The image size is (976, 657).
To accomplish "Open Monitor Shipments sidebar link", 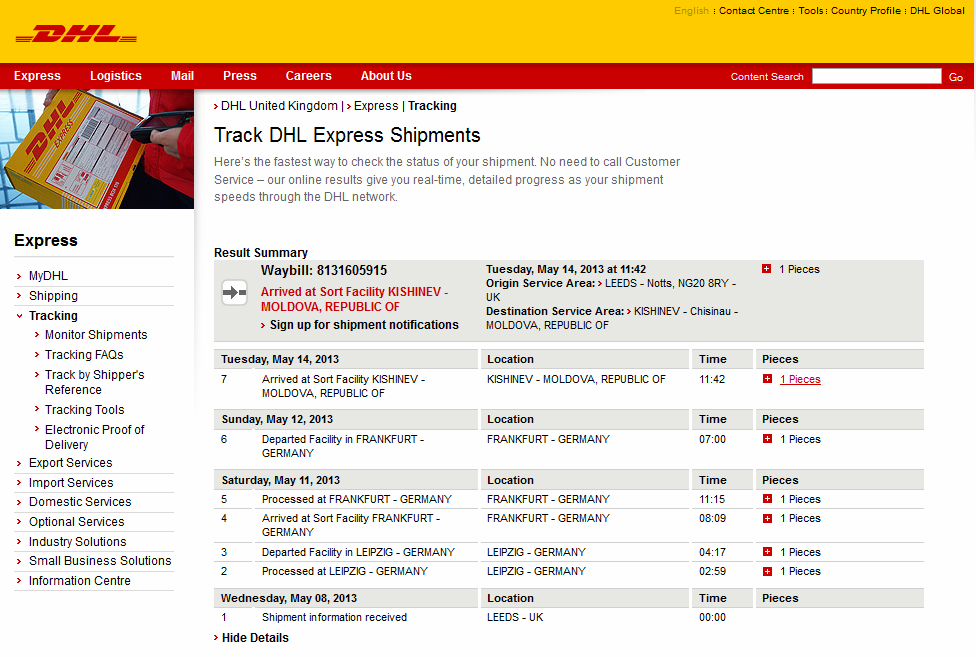I will [96, 335].
